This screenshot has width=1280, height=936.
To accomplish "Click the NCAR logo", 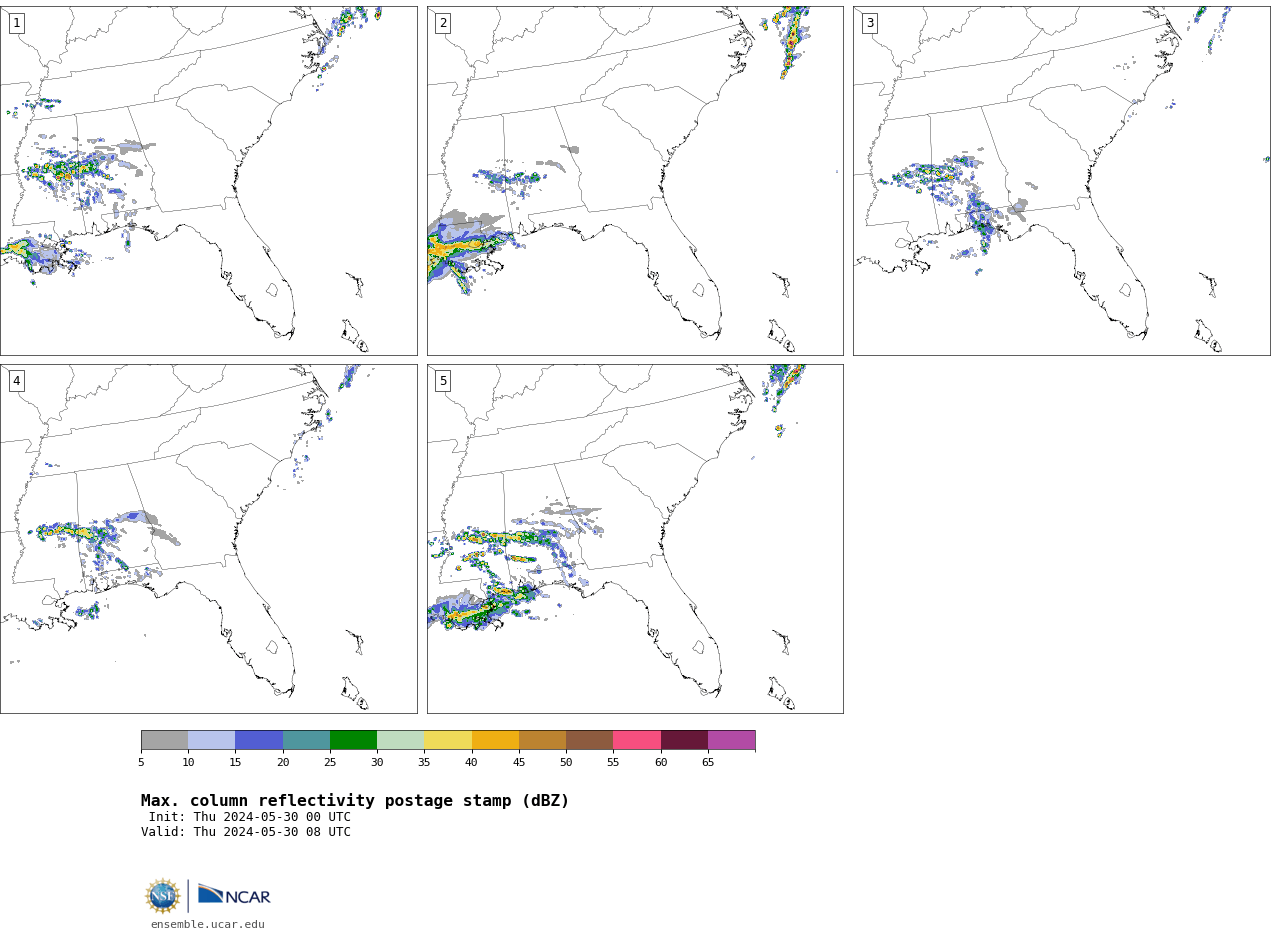I will point(234,895).
